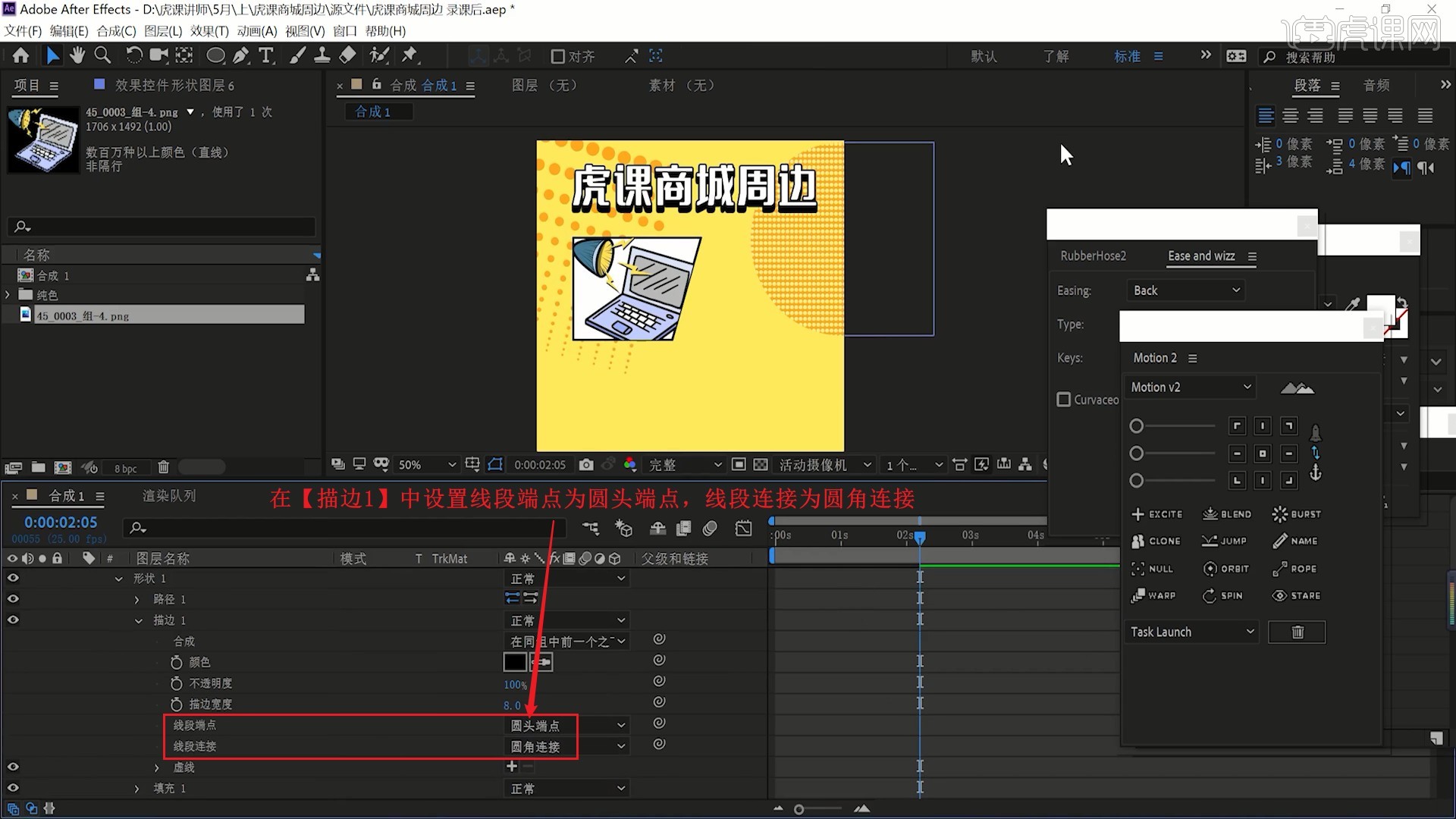Select the Eraser tool
Screen dimensions: 1456x819
click(347, 55)
